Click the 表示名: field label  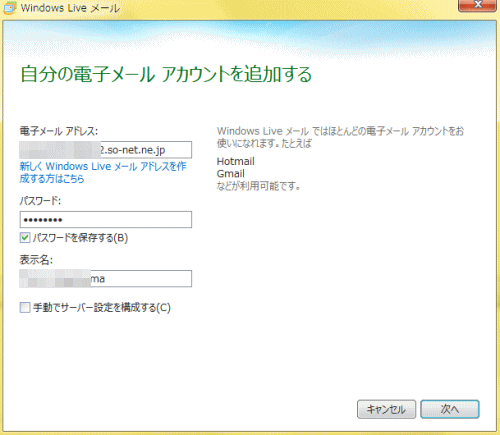(x=36, y=260)
